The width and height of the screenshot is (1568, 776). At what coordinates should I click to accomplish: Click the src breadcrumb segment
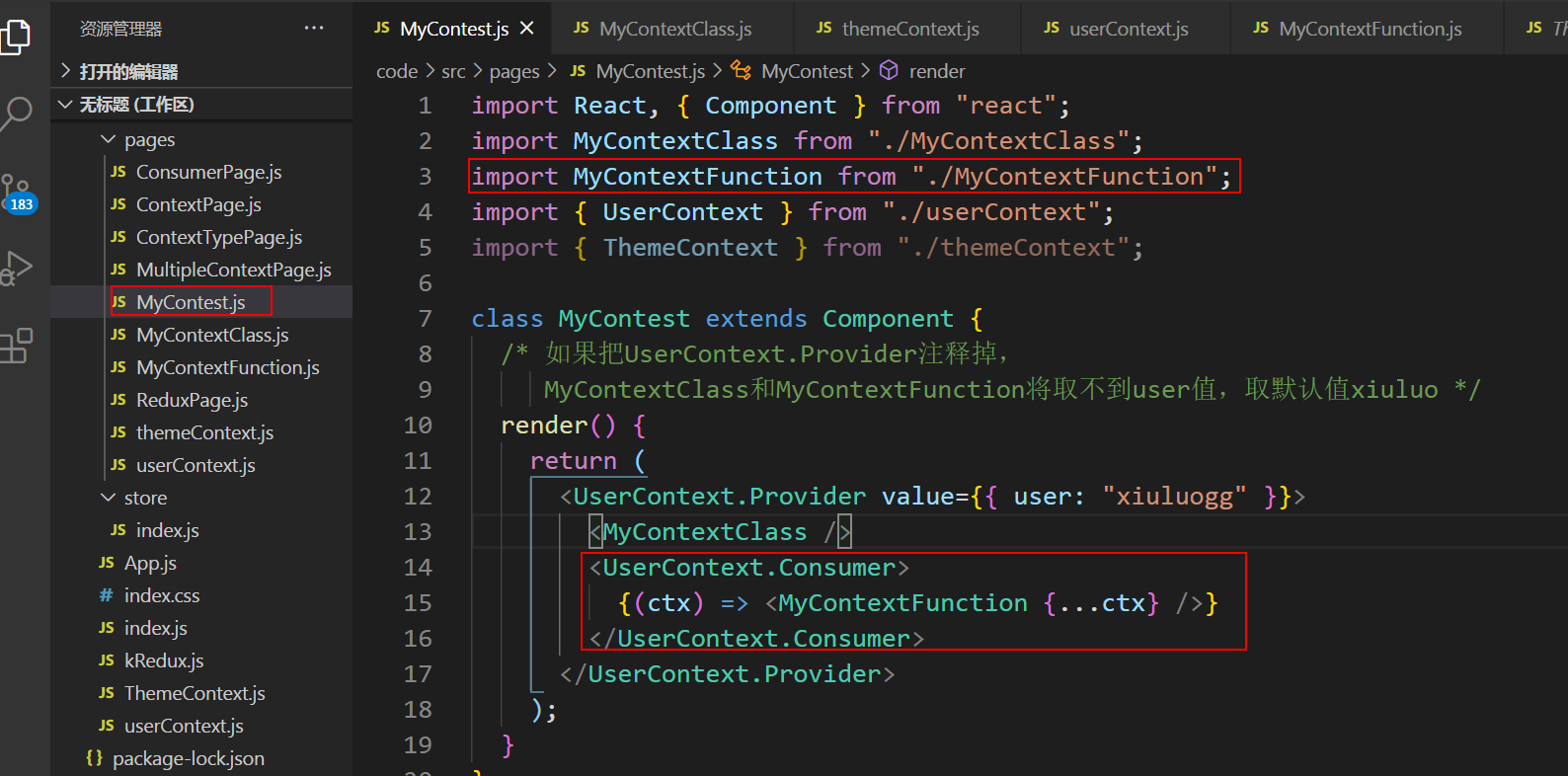pos(453,71)
